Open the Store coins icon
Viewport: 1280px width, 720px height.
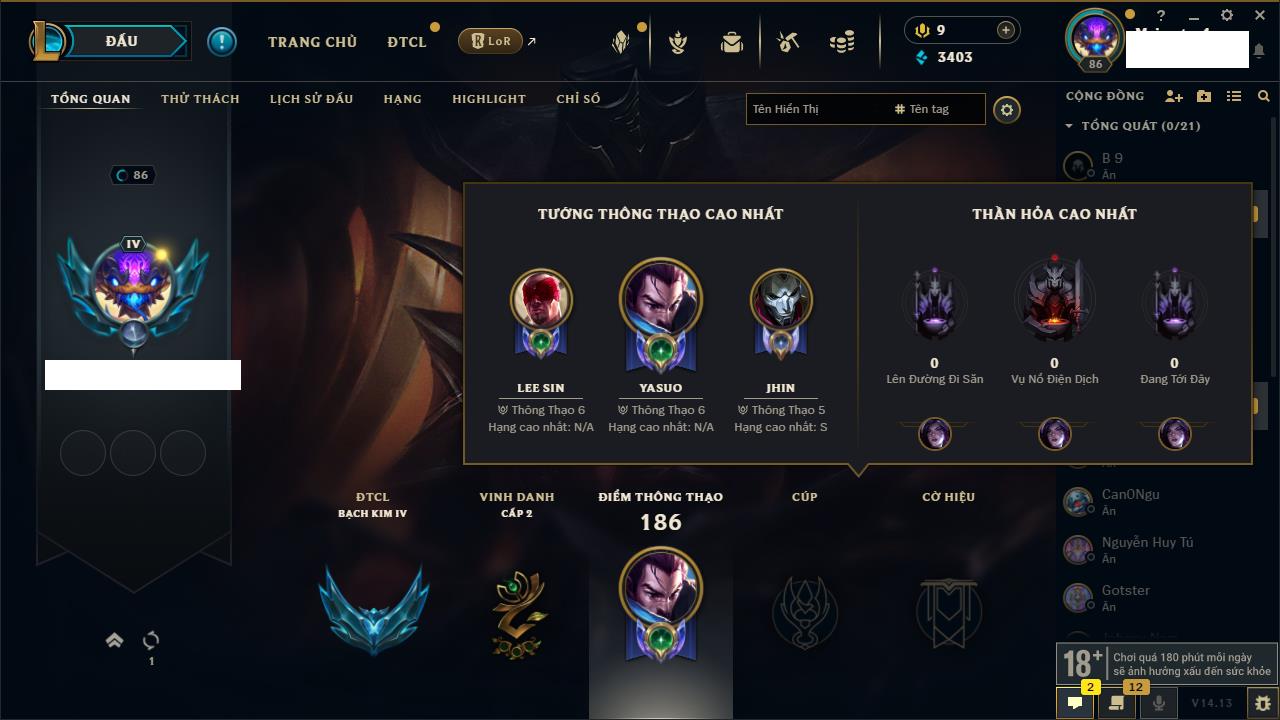tap(843, 42)
